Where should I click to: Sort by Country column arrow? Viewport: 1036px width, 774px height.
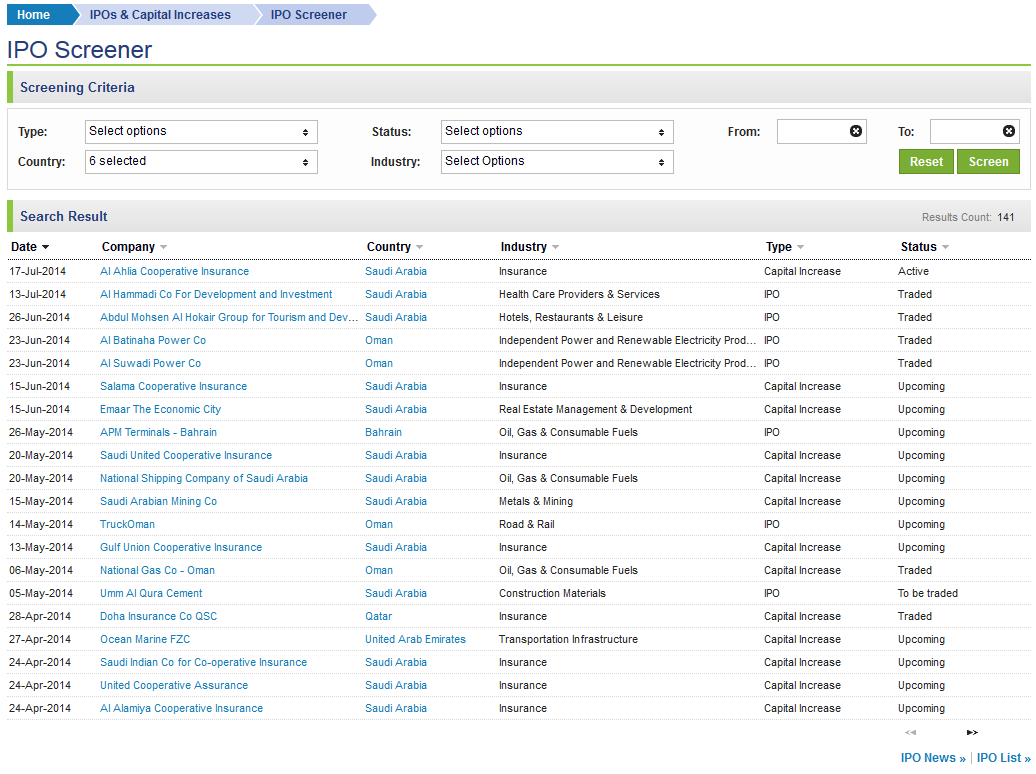pyautogui.click(x=420, y=247)
